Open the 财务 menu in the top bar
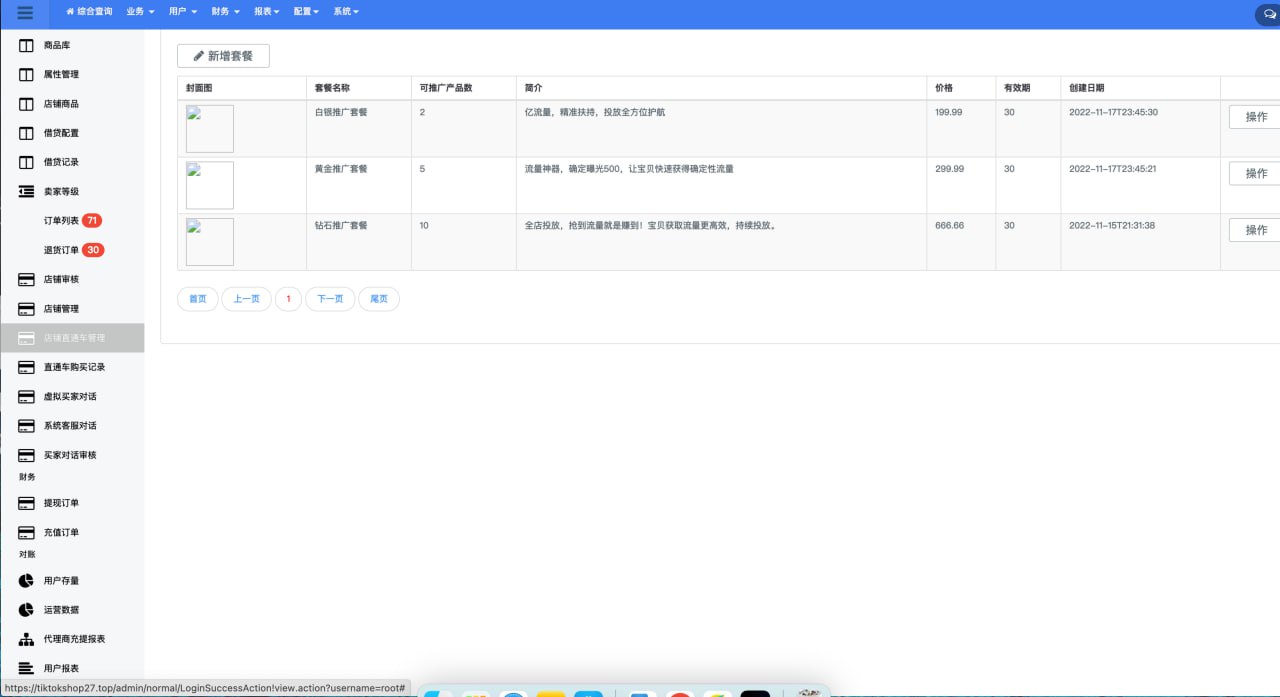This screenshot has width=1280, height=697. tap(221, 12)
